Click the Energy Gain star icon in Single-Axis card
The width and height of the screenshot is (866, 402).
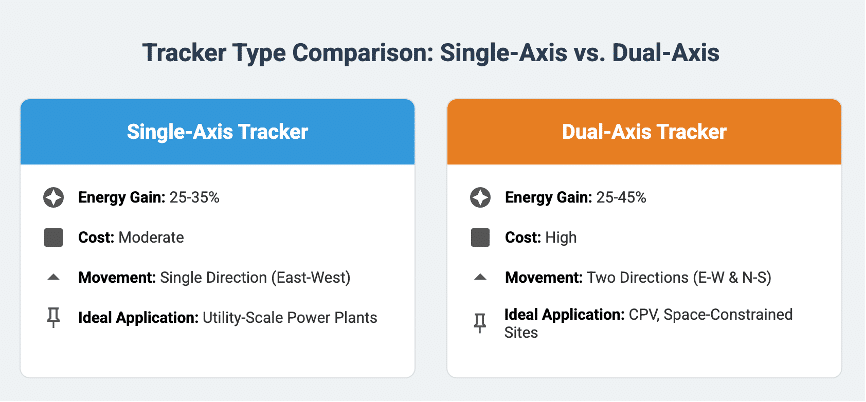coord(54,198)
